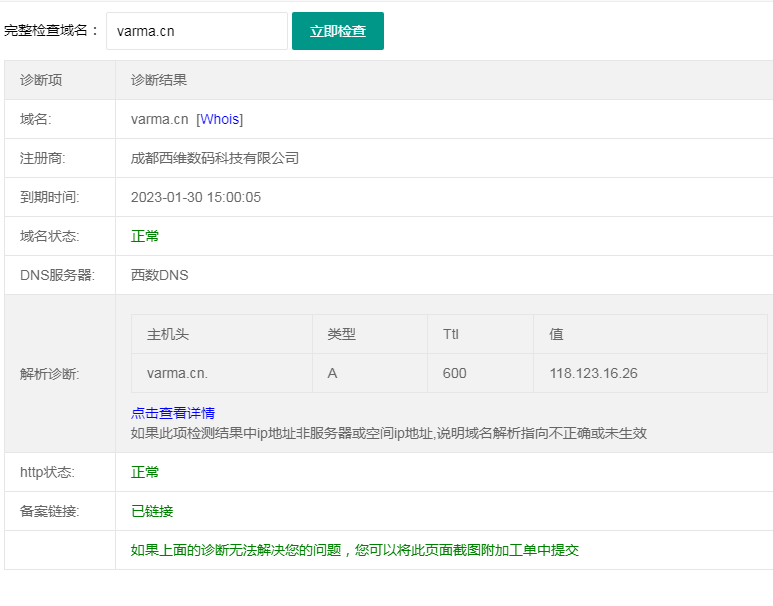Click the domain input field containing varma.cn
The image size is (773, 606).
click(x=196, y=31)
